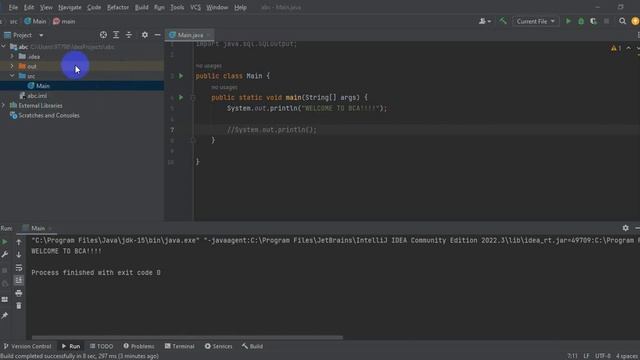Click the Run button in top toolbar

click(568, 21)
